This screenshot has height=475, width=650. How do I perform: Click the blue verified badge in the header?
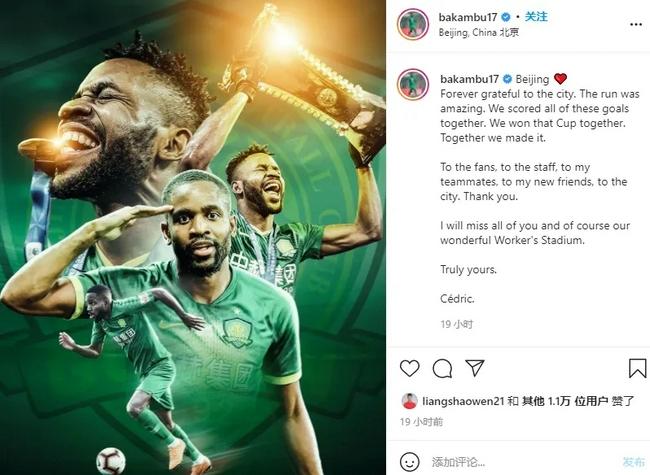506,17
